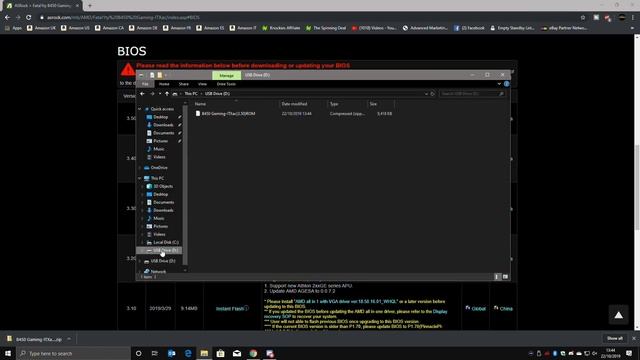Click USB Drive (D:) in the breadcrumb path
This screenshot has height=360, width=640.
coord(217,94)
